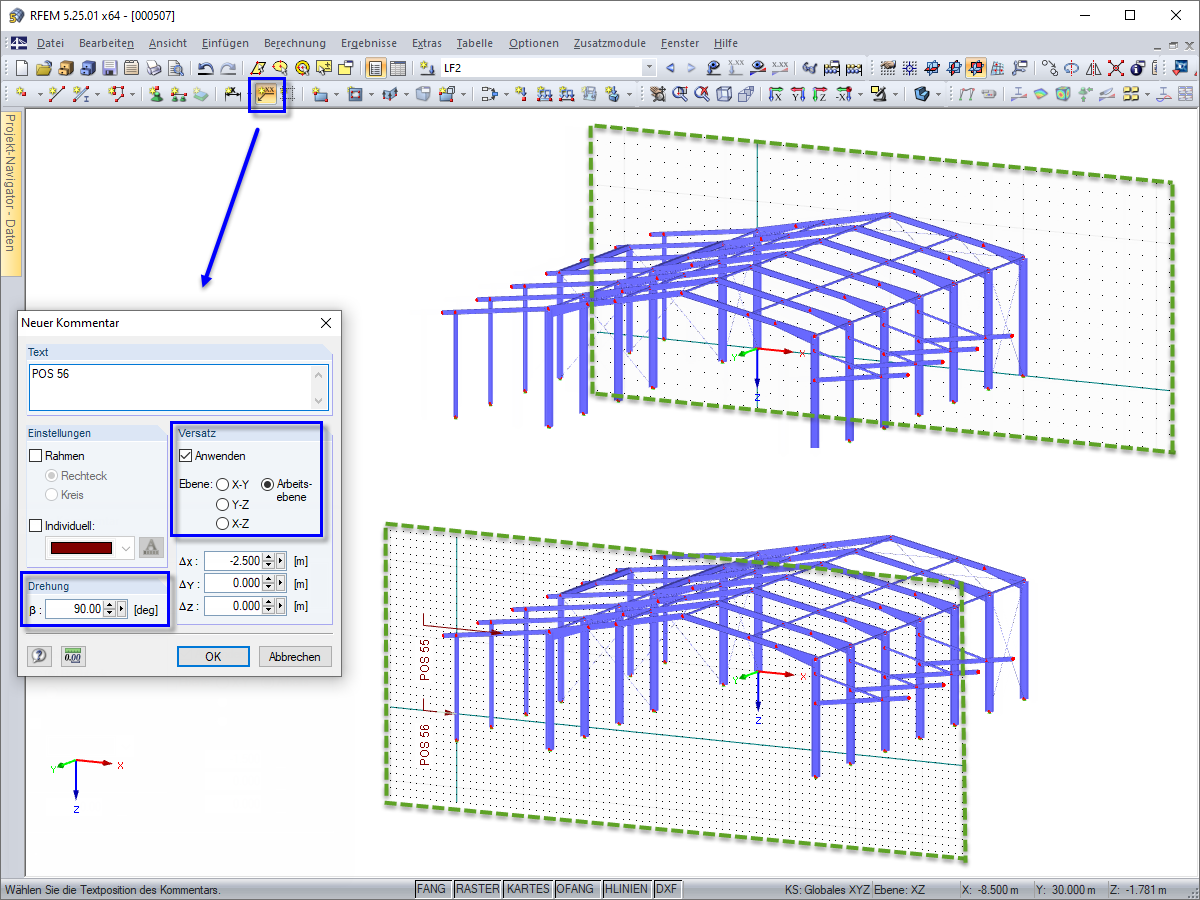1200x900 pixels.
Task: Open the Datei menu
Action: [50, 43]
